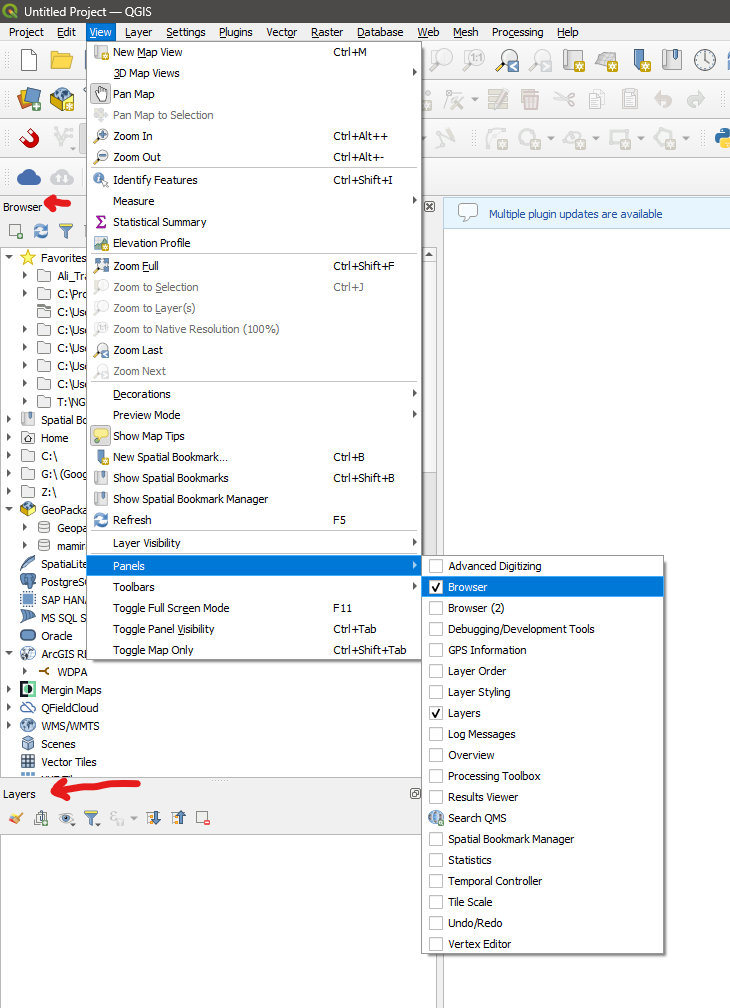This screenshot has width=730, height=1008.
Task: Click Remove Layer icon in Layers panel
Action: click(x=203, y=818)
